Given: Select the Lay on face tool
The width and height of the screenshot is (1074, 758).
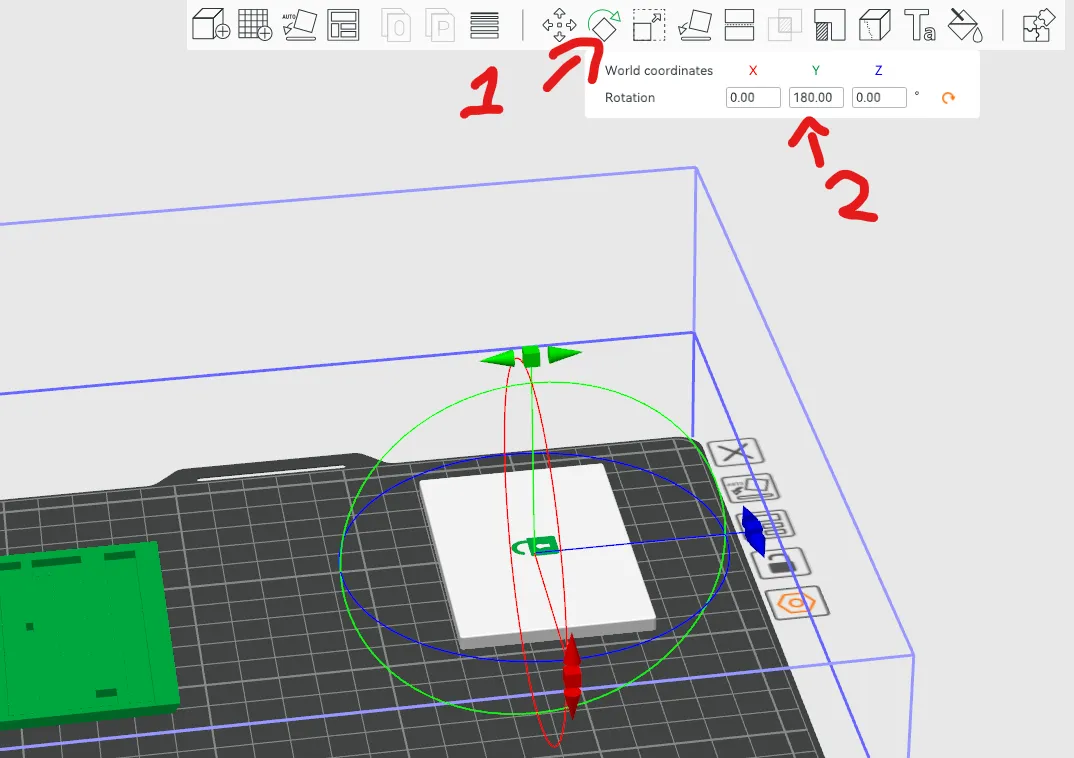Looking at the screenshot, I should point(695,25).
